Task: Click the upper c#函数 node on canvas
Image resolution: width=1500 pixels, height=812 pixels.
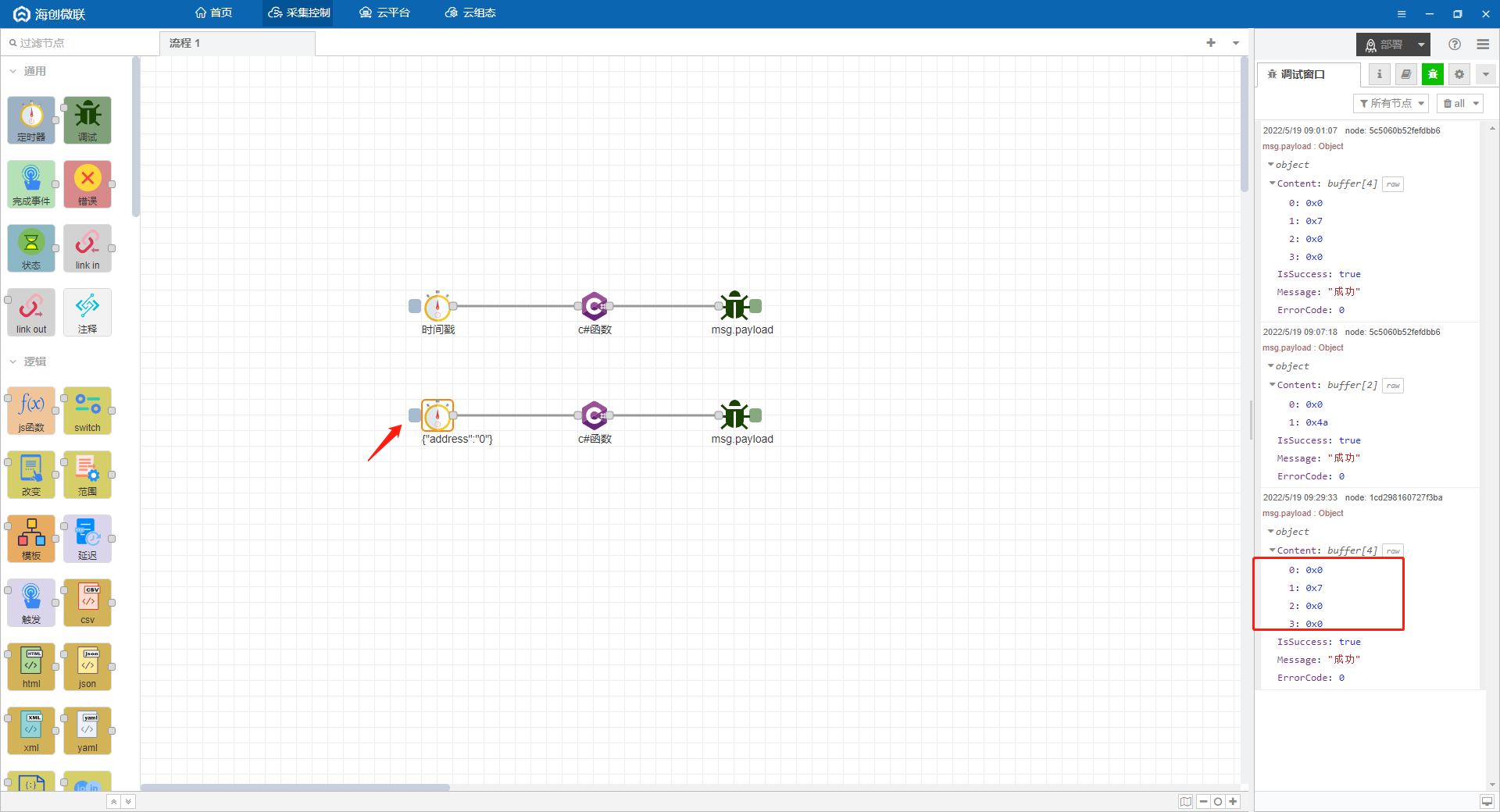Action: pyautogui.click(x=595, y=306)
